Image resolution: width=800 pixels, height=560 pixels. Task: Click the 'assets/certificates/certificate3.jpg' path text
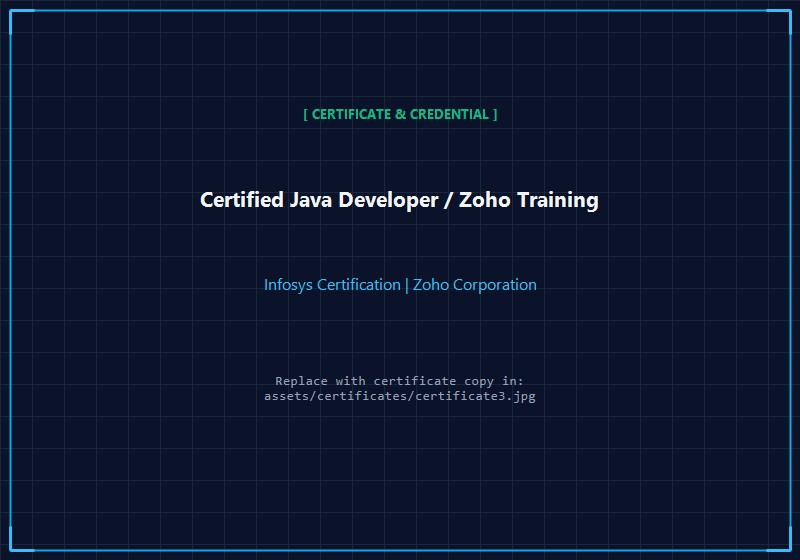click(x=399, y=396)
